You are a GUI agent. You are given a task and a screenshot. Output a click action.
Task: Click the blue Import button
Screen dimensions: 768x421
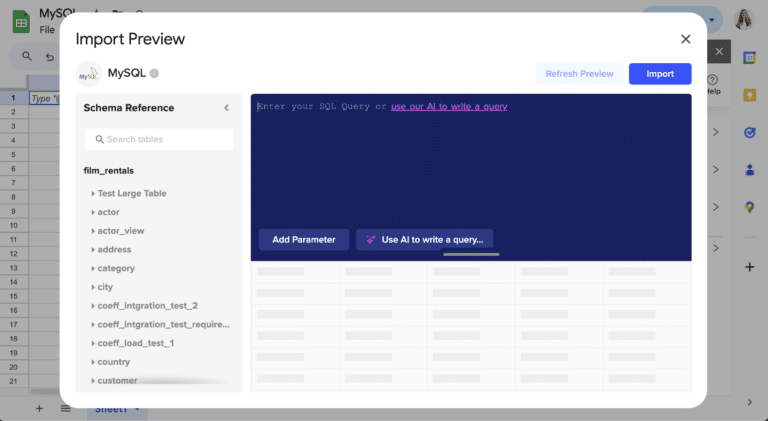point(660,74)
